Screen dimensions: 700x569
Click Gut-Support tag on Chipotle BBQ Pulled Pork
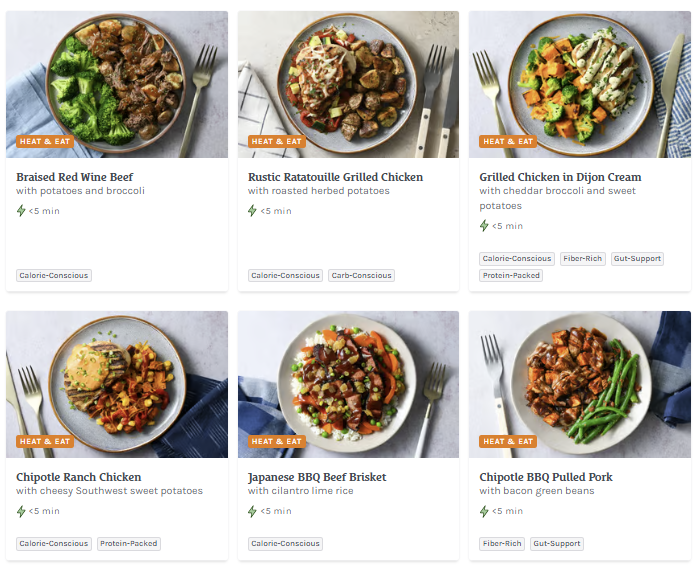[x=556, y=544]
